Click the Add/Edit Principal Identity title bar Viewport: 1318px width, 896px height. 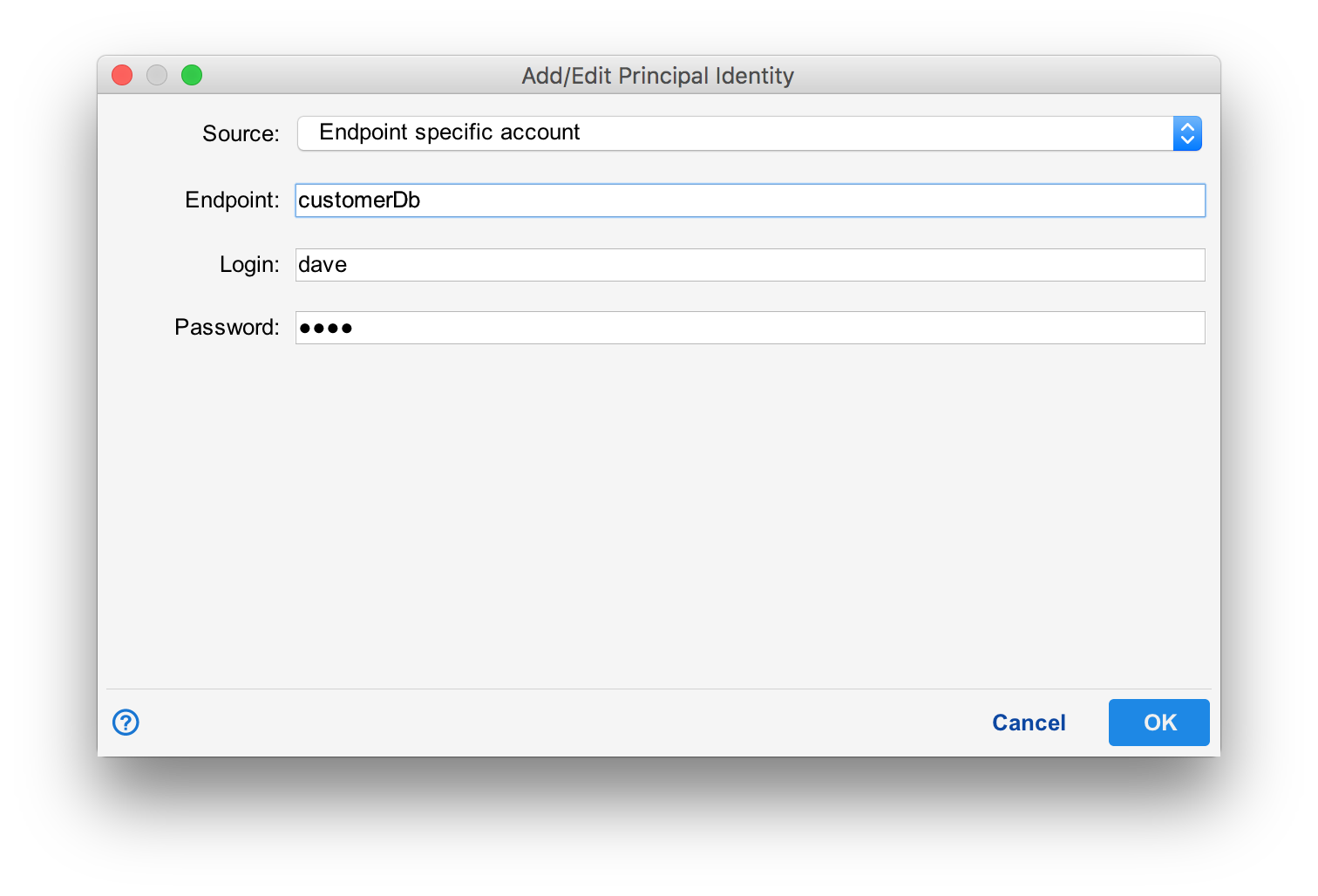pyautogui.click(x=657, y=76)
